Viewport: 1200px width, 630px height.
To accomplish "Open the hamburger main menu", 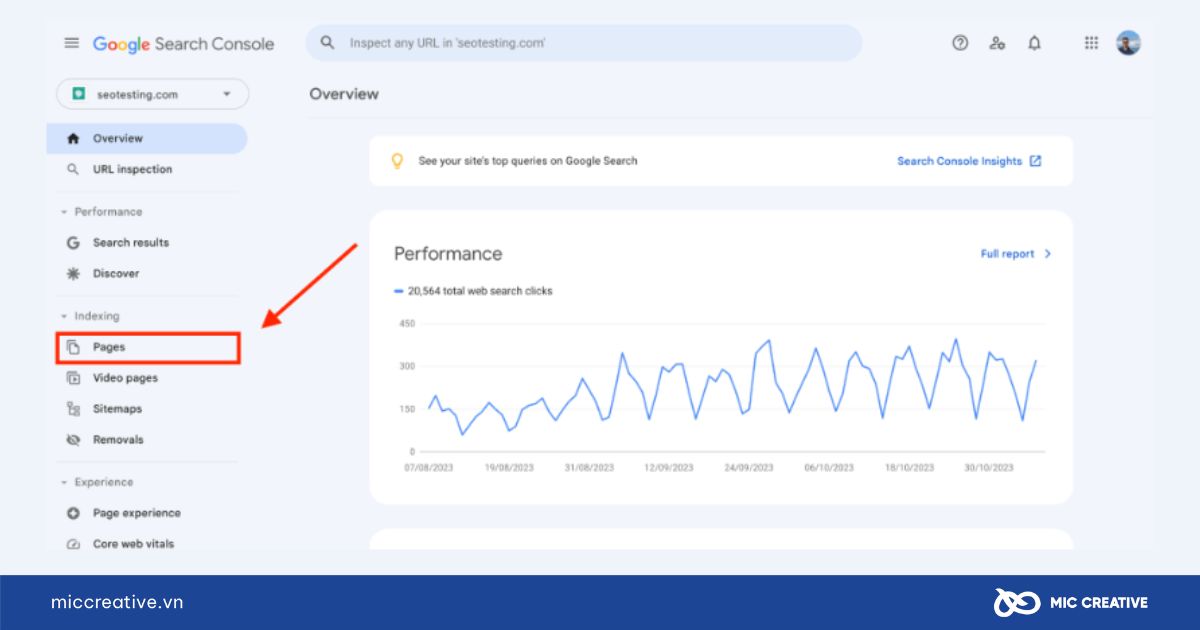I will click(71, 43).
